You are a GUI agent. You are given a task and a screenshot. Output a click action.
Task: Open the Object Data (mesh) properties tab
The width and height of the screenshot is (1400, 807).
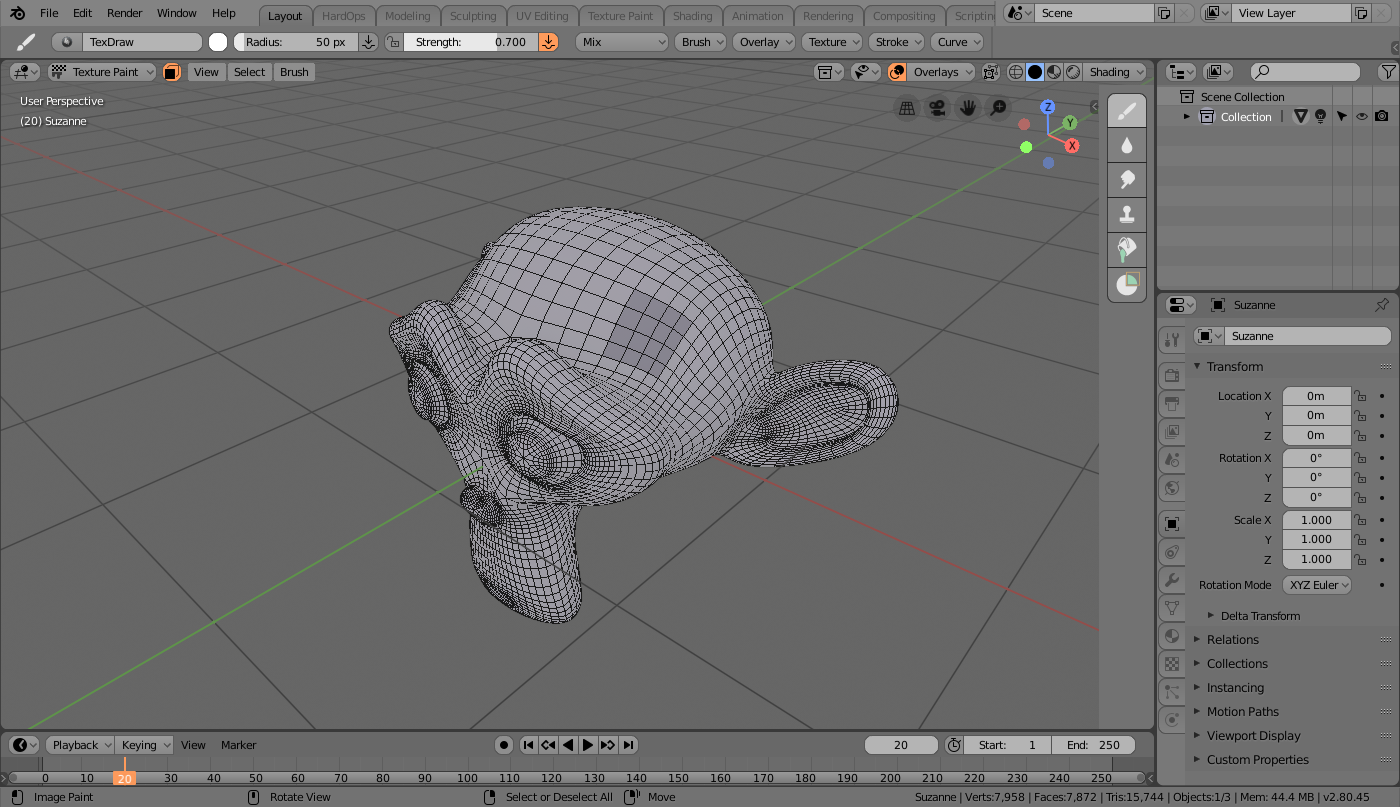click(1171, 608)
